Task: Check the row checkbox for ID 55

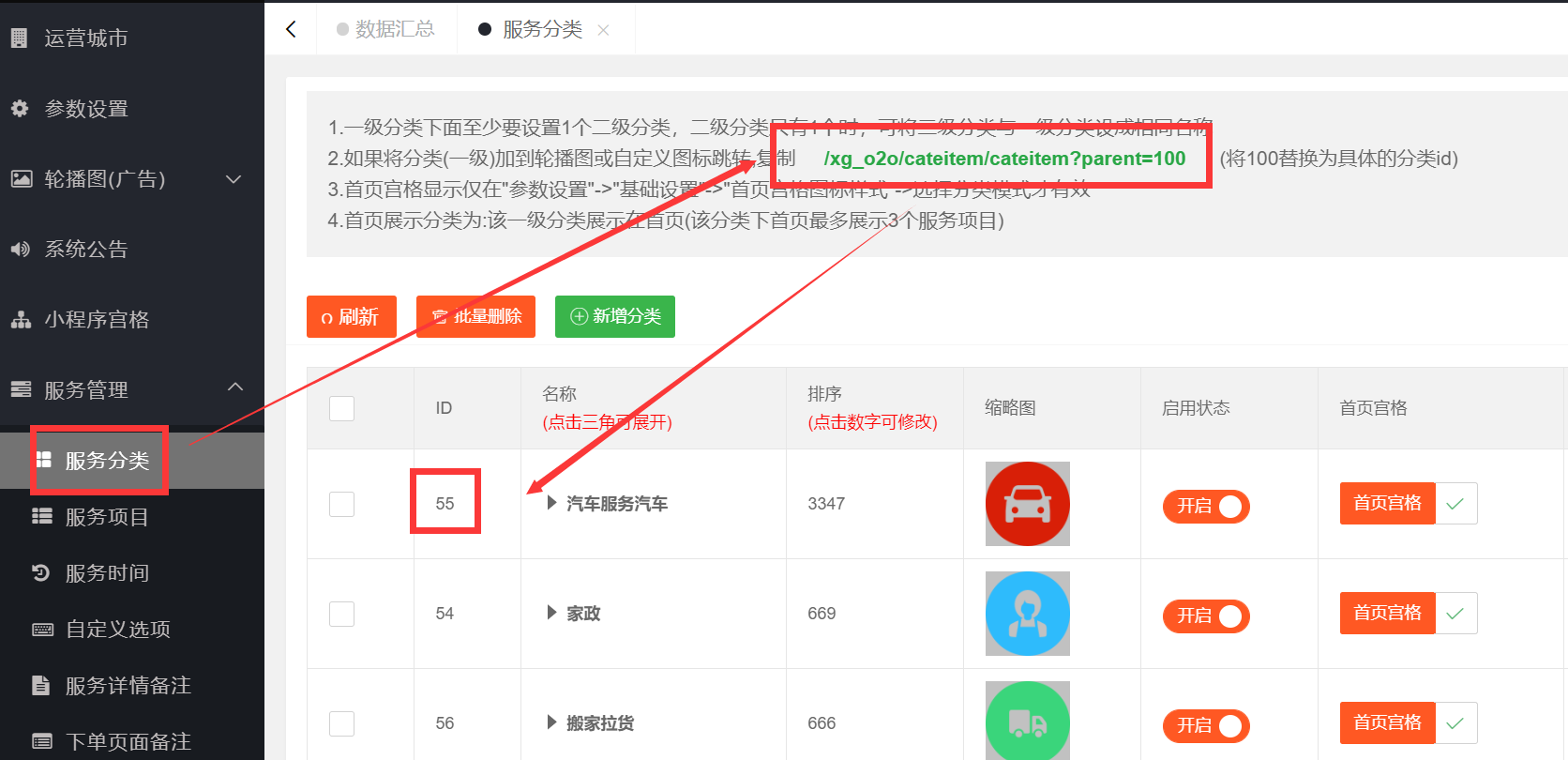Action: click(341, 504)
